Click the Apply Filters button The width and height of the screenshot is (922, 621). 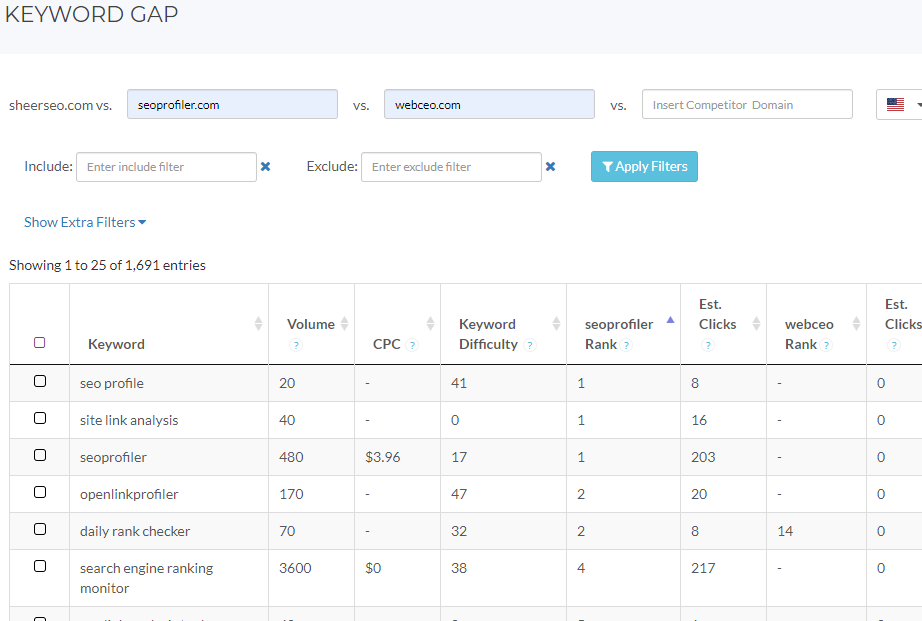tap(644, 166)
